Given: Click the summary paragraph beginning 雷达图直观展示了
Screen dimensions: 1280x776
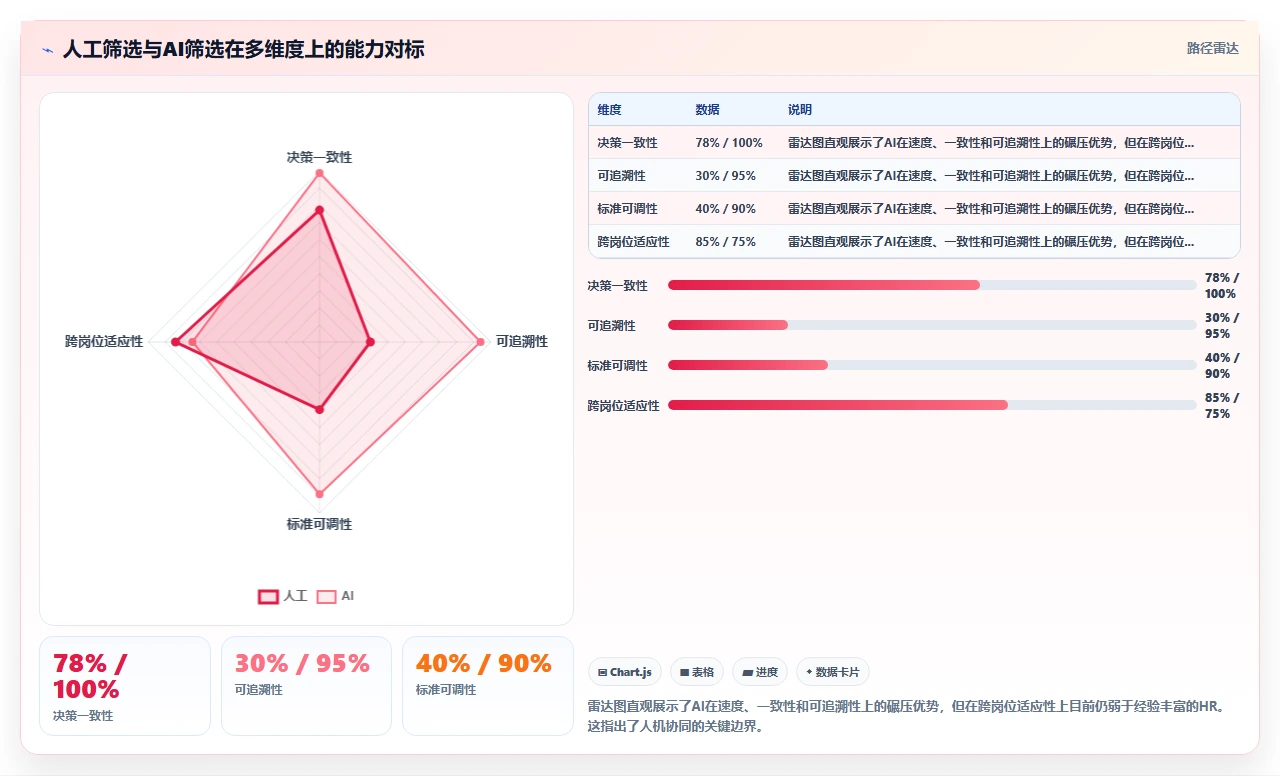Looking at the screenshot, I should pos(907,716).
